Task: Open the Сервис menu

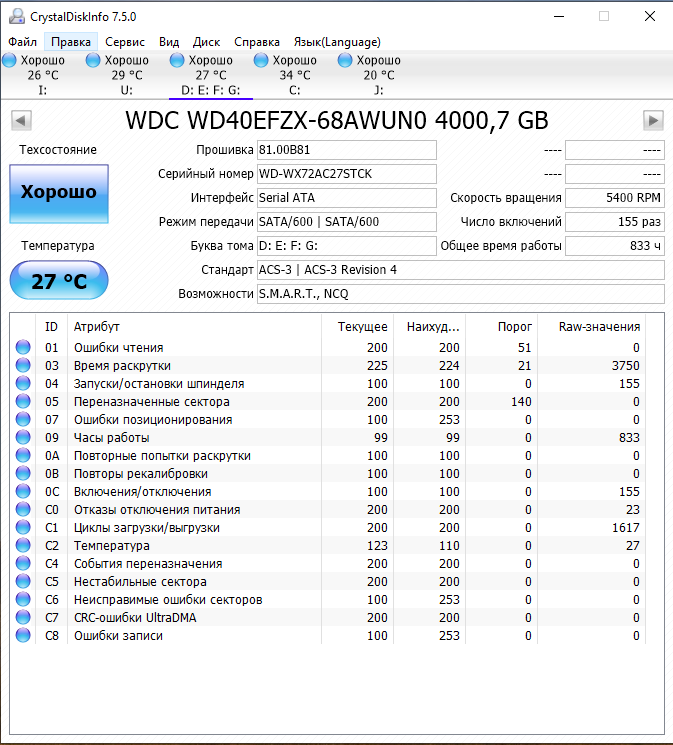Action: [125, 42]
